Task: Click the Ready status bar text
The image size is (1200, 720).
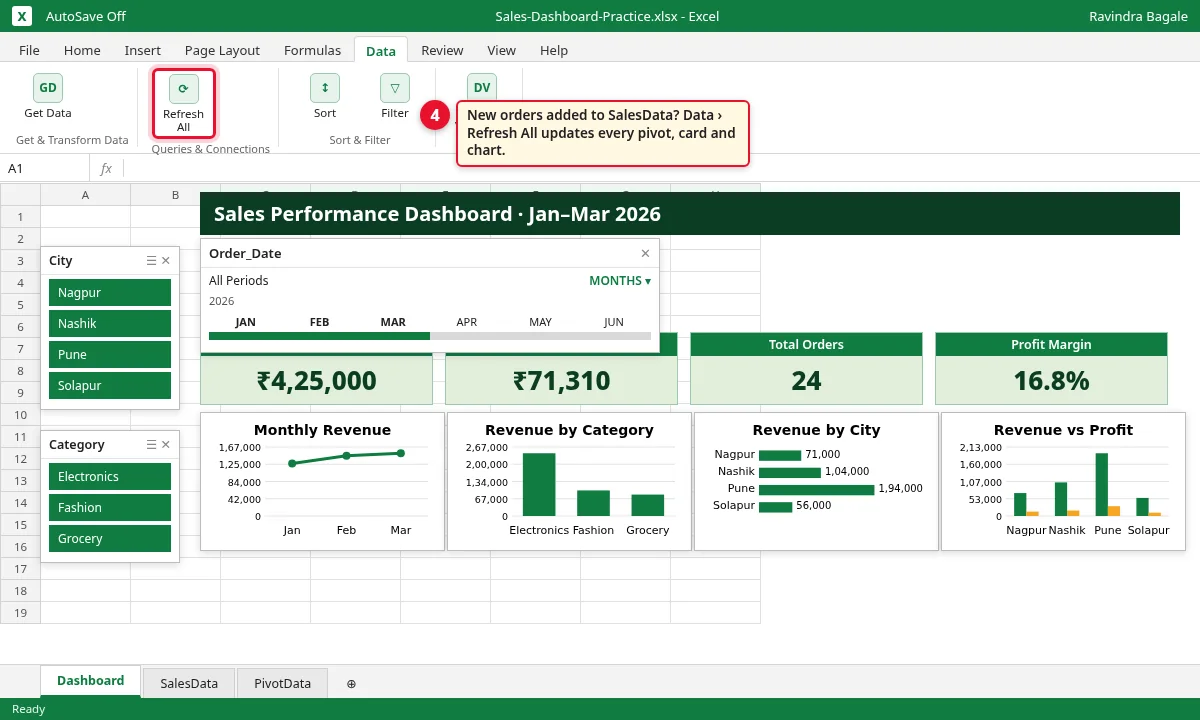Action: pos(29,709)
